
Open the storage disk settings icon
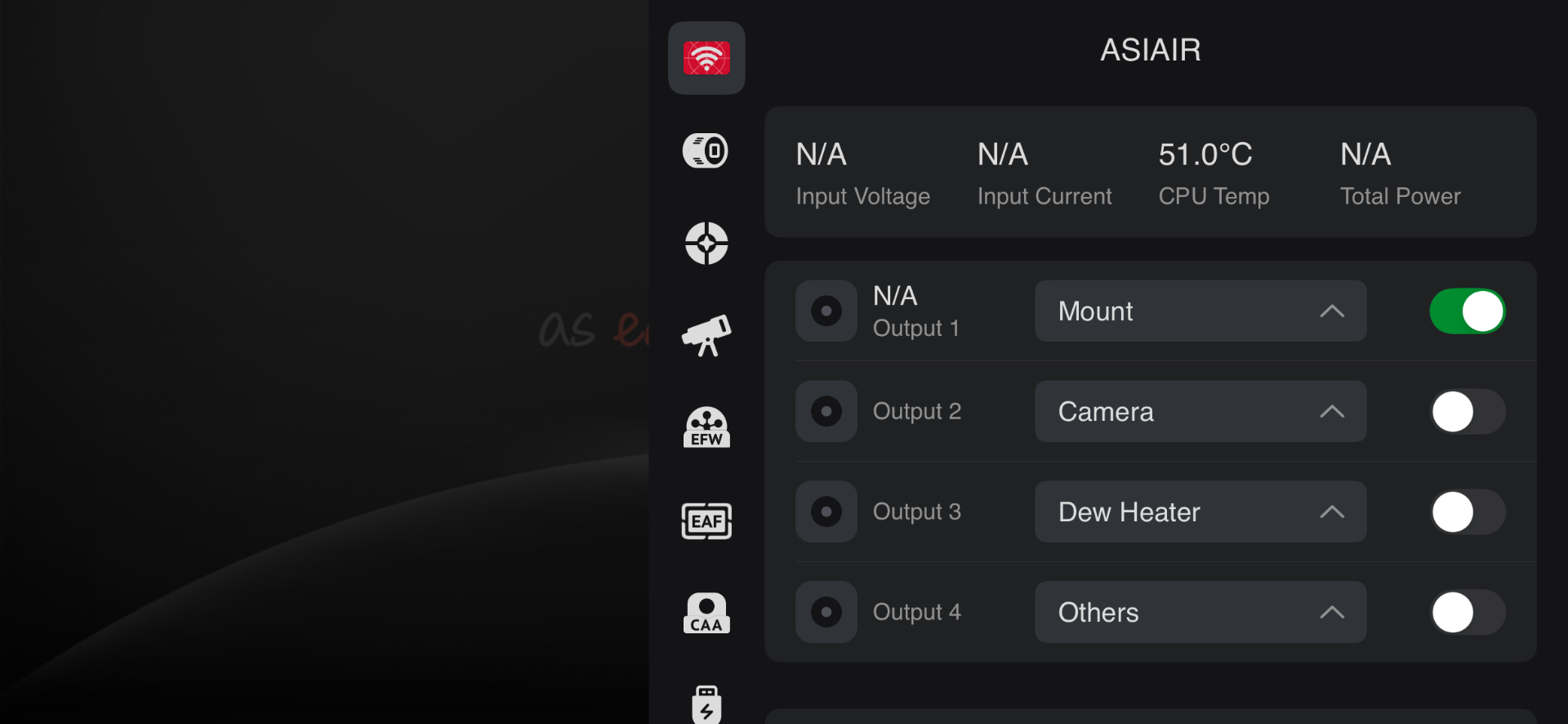tap(706, 150)
